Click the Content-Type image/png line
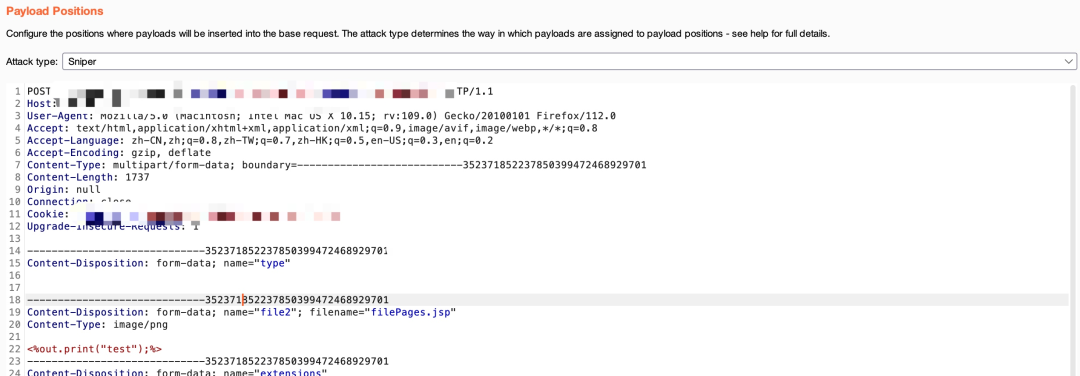Screen dimensions: 1080x376 [97, 324]
